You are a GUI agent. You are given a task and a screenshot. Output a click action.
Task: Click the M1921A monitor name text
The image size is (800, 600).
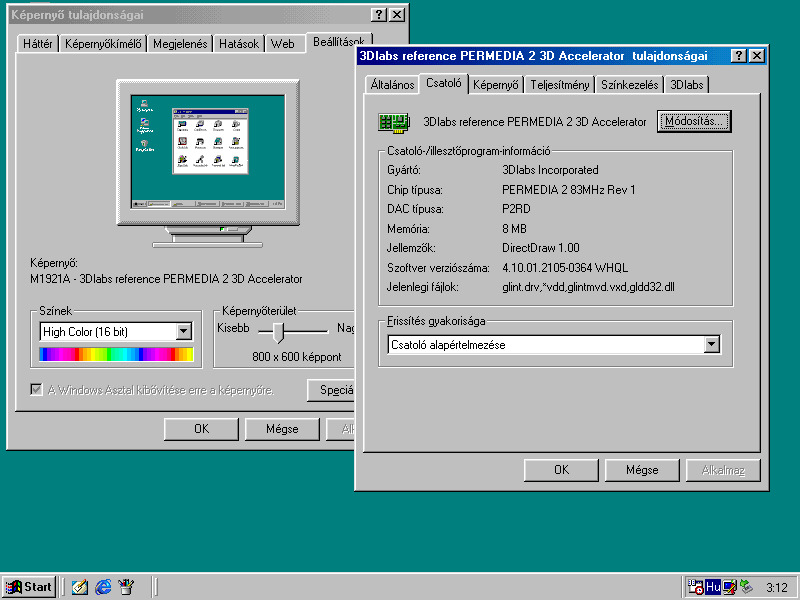pyautogui.click(x=166, y=279)
